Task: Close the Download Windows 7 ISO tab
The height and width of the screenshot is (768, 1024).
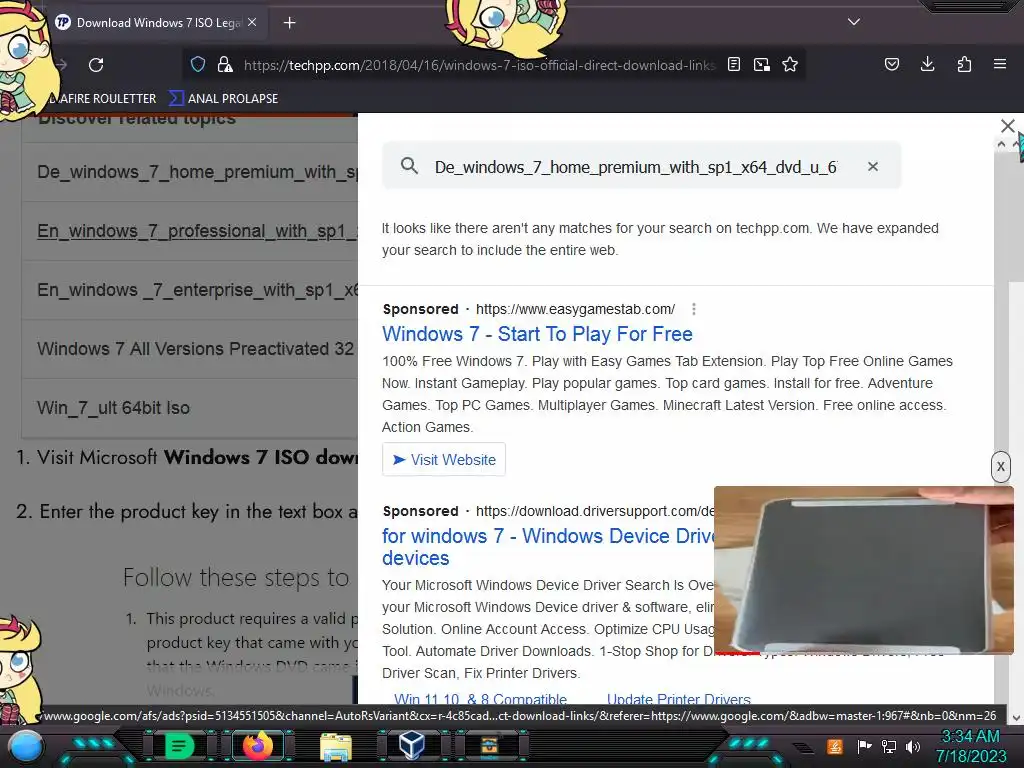Action: pos(252,22)
